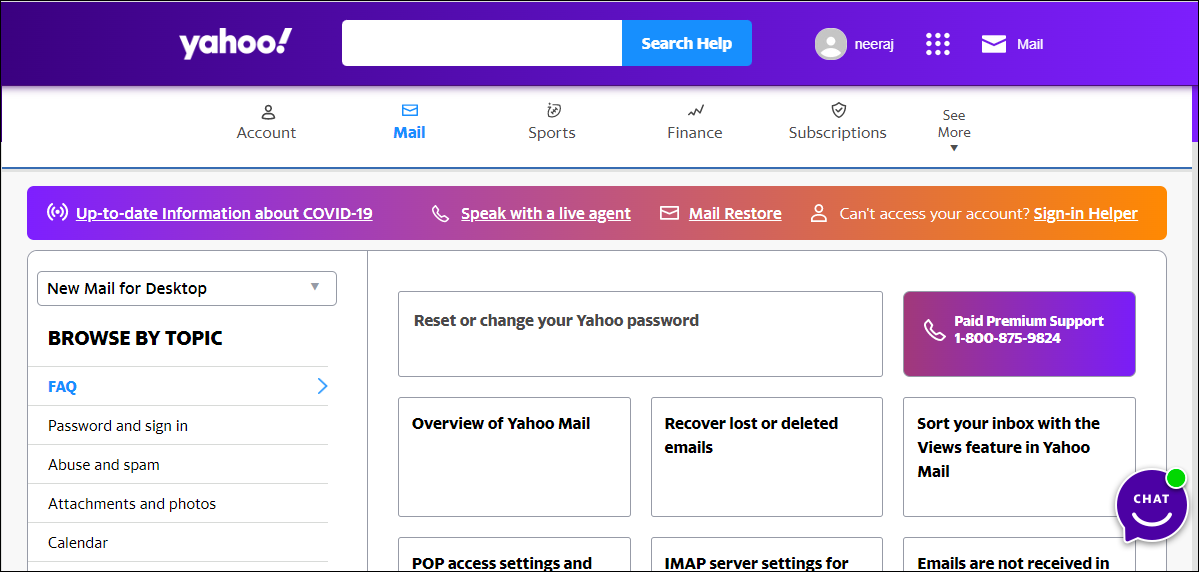1199x572 pixels.
Task: Click the phone icon beside live agent
Action: tap(440, 213)
